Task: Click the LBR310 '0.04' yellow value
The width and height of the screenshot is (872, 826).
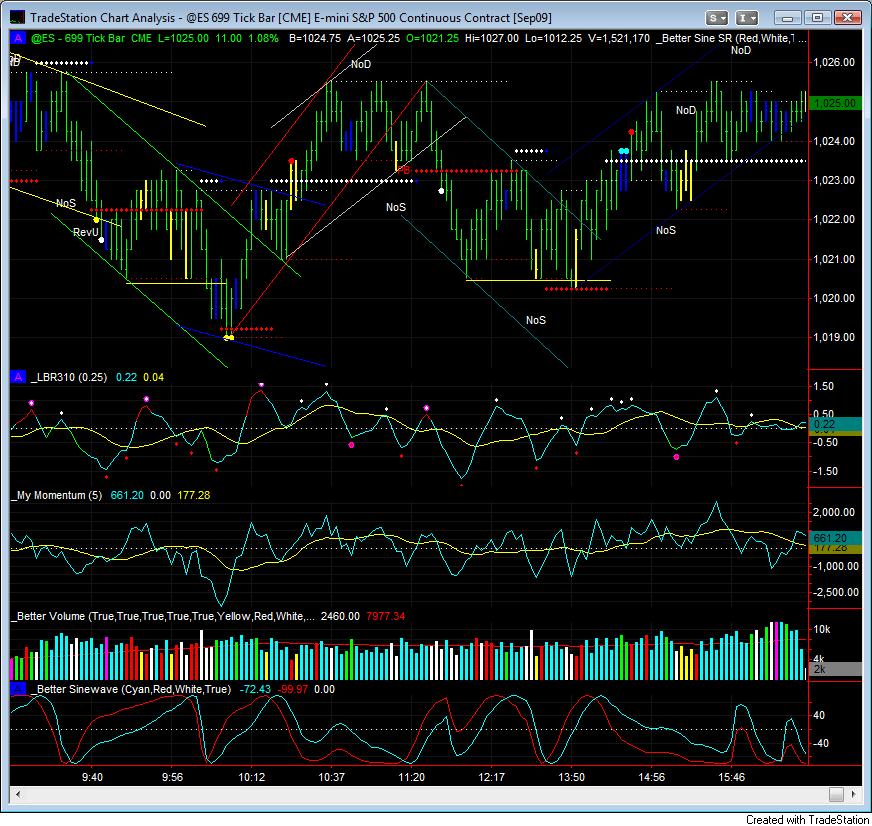Action: (x=153, y=377)
